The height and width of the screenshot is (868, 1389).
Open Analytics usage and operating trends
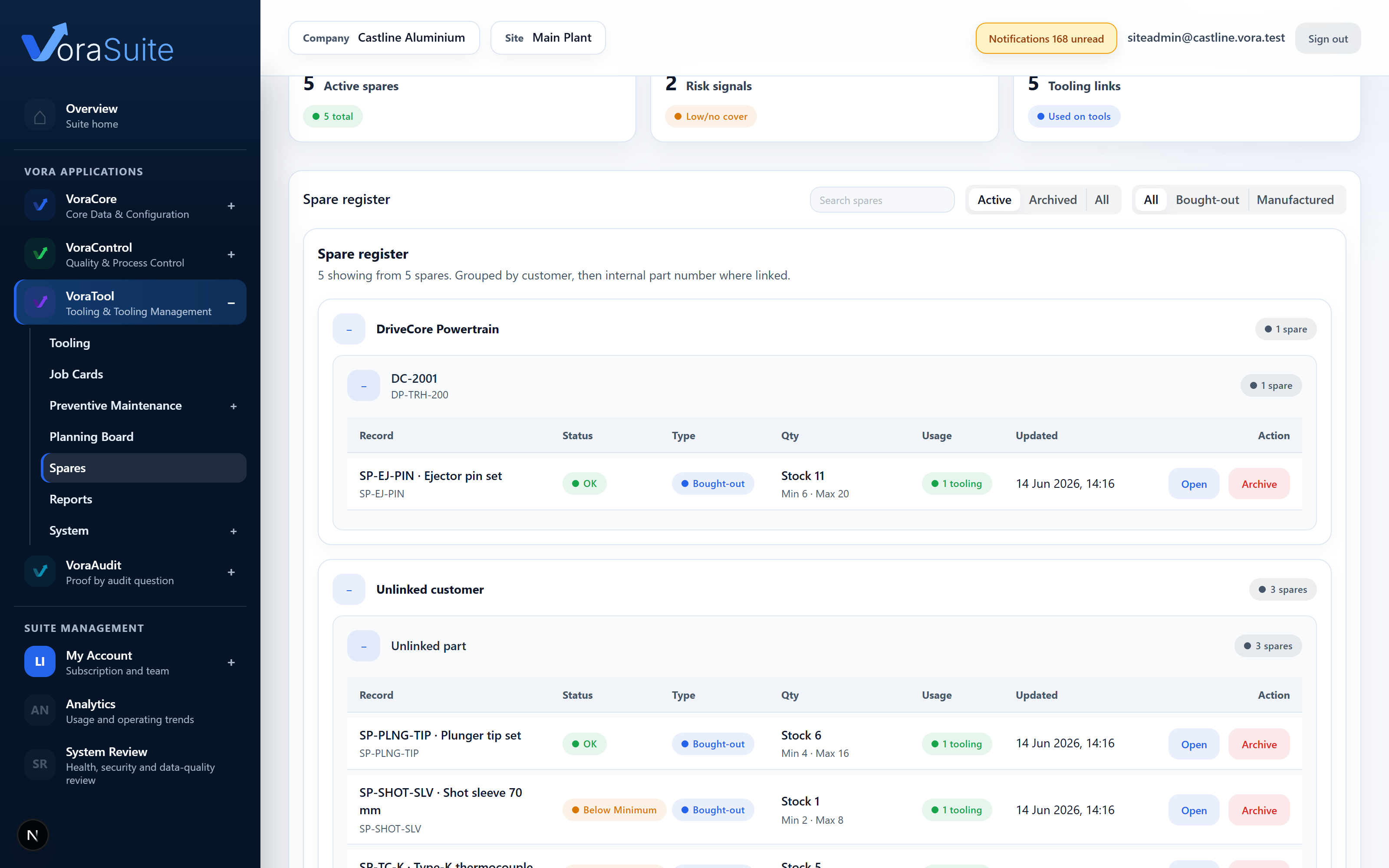[x=130, y=711]
